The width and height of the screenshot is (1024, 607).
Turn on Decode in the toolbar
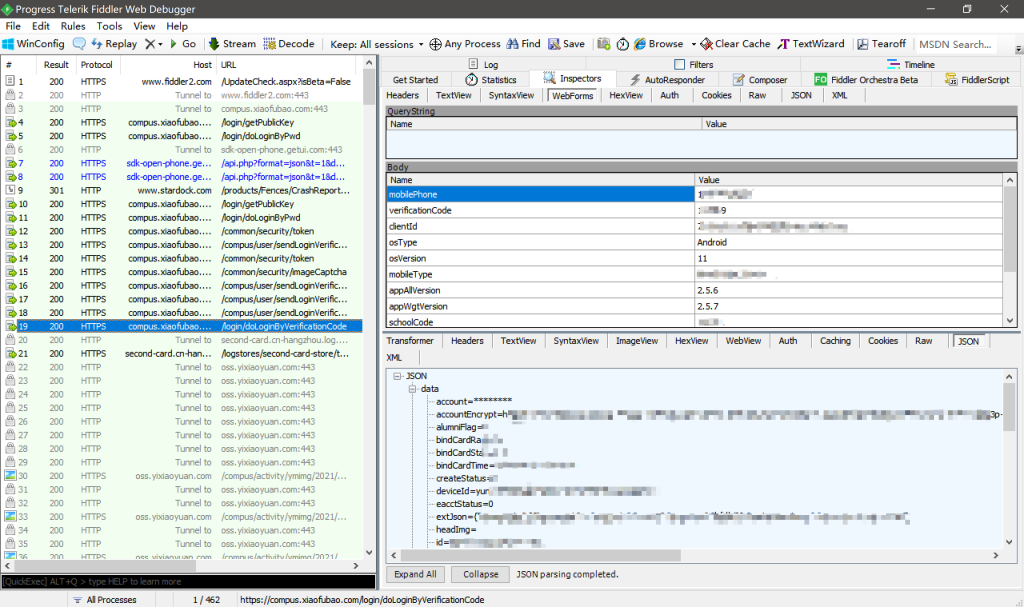point(289,44)
